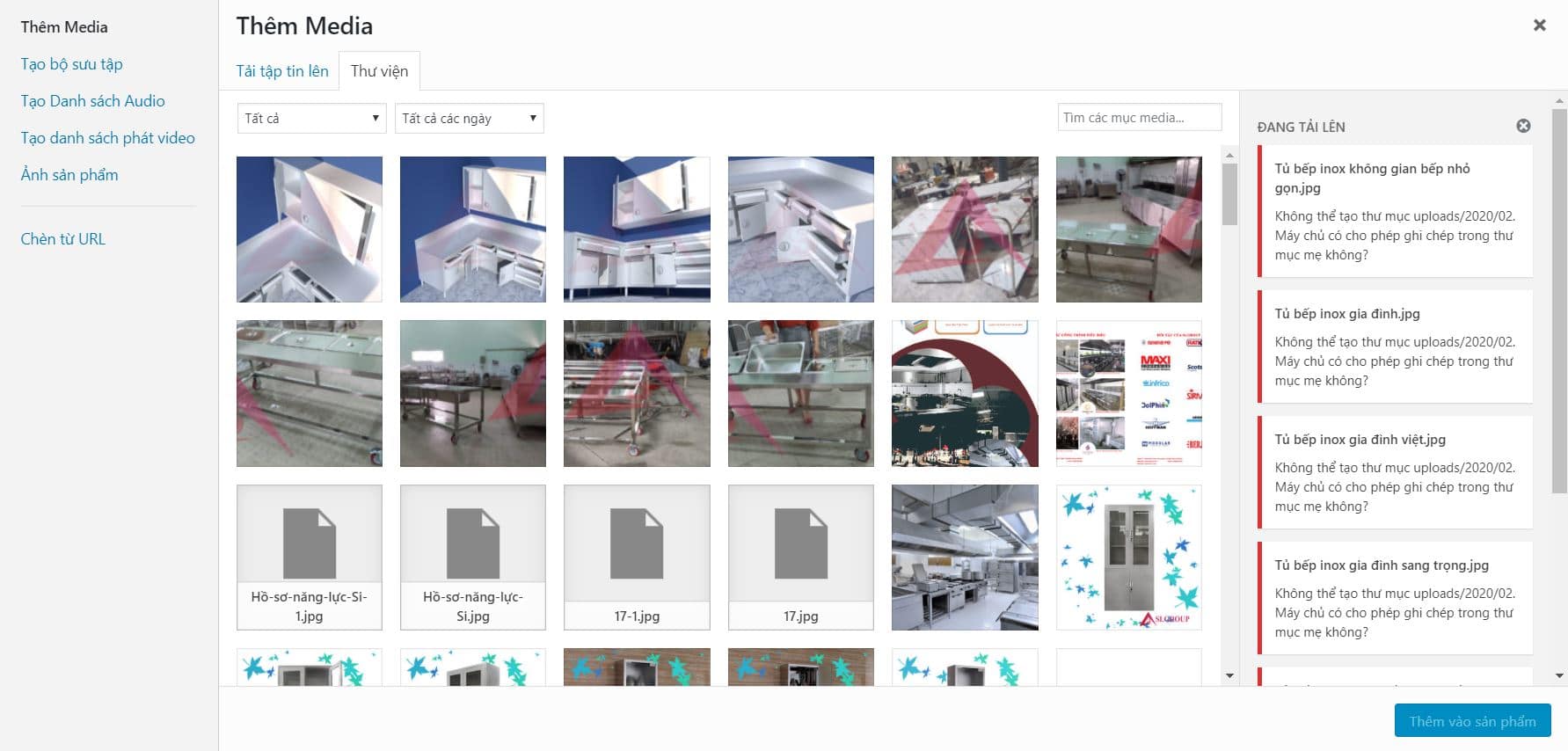Select the first inox cabinet thumbnail
The width and height of the screenshot is (1568, 751).
point(309,230)
